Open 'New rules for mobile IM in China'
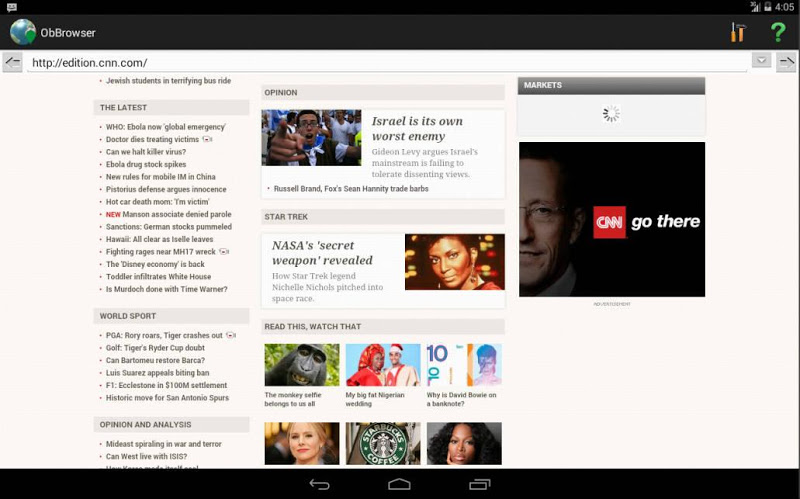The image size is (800, 499). point(161,177)
